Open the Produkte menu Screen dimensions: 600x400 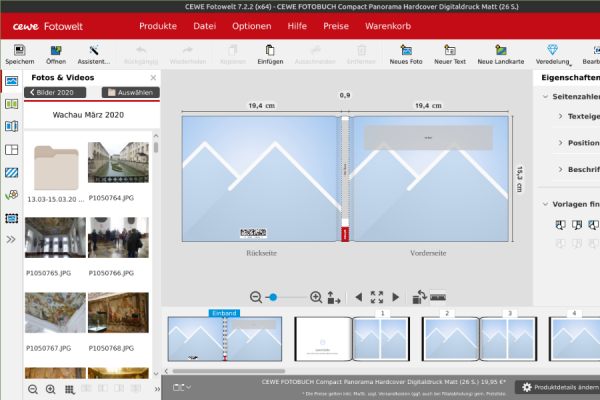pyautogui.click(x=158, y=26)
